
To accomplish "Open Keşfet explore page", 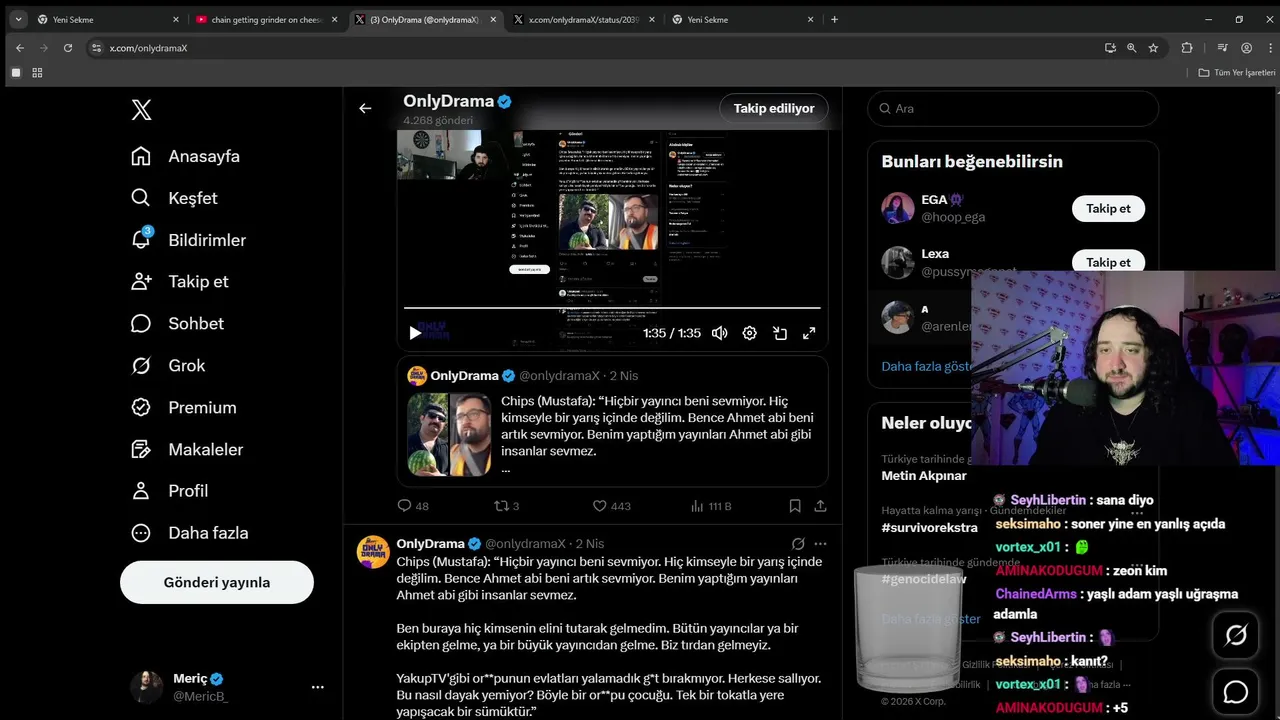I will coord(174,198).
